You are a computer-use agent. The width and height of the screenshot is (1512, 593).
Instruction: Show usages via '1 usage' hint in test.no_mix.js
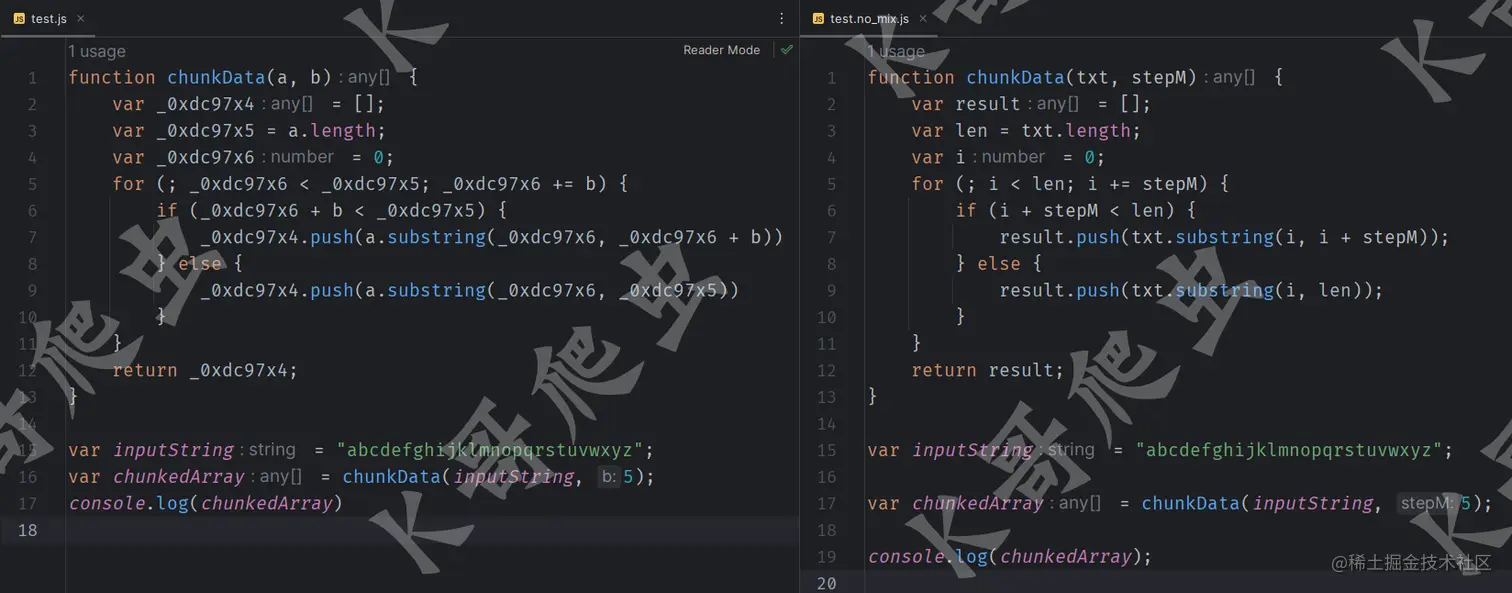point(896,51)
